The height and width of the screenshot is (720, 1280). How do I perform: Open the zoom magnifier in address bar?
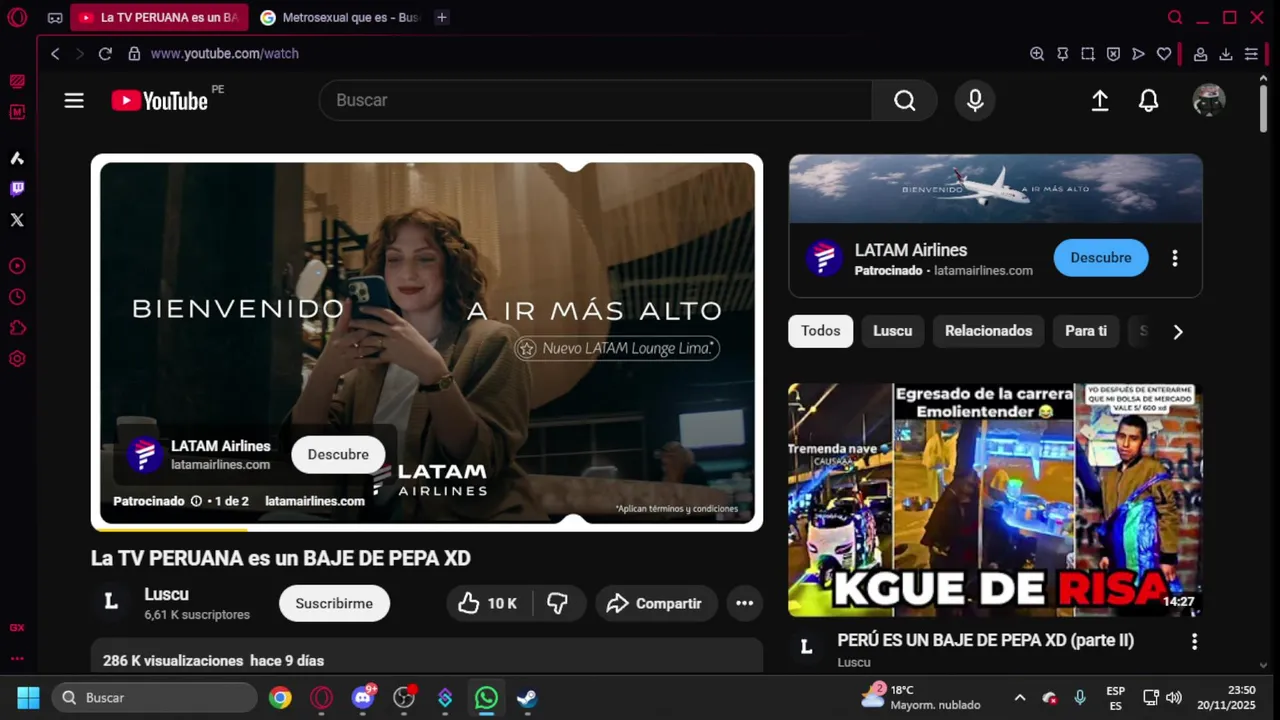tap(1037, 54)
